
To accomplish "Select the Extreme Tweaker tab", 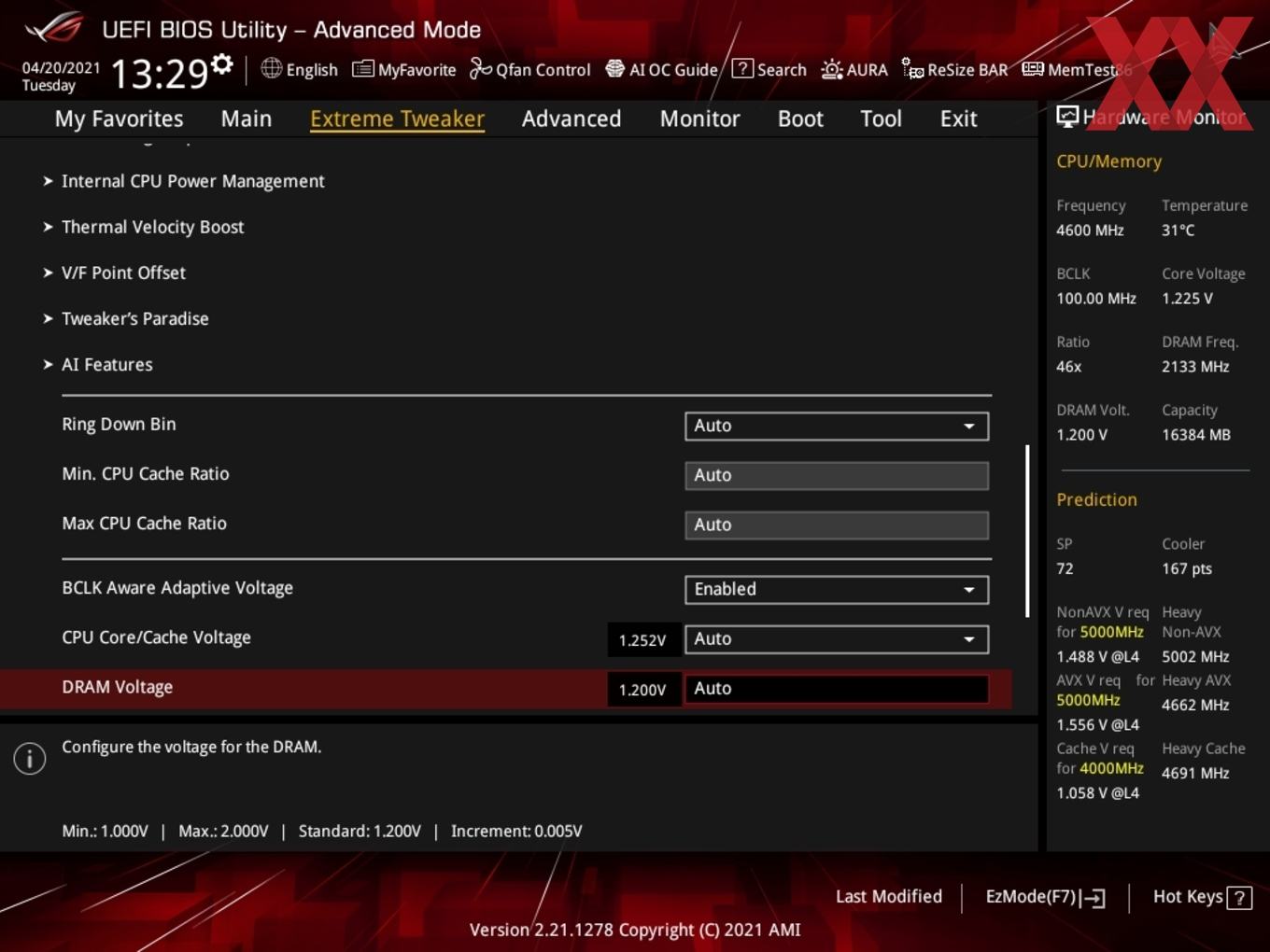I will 397,119.
